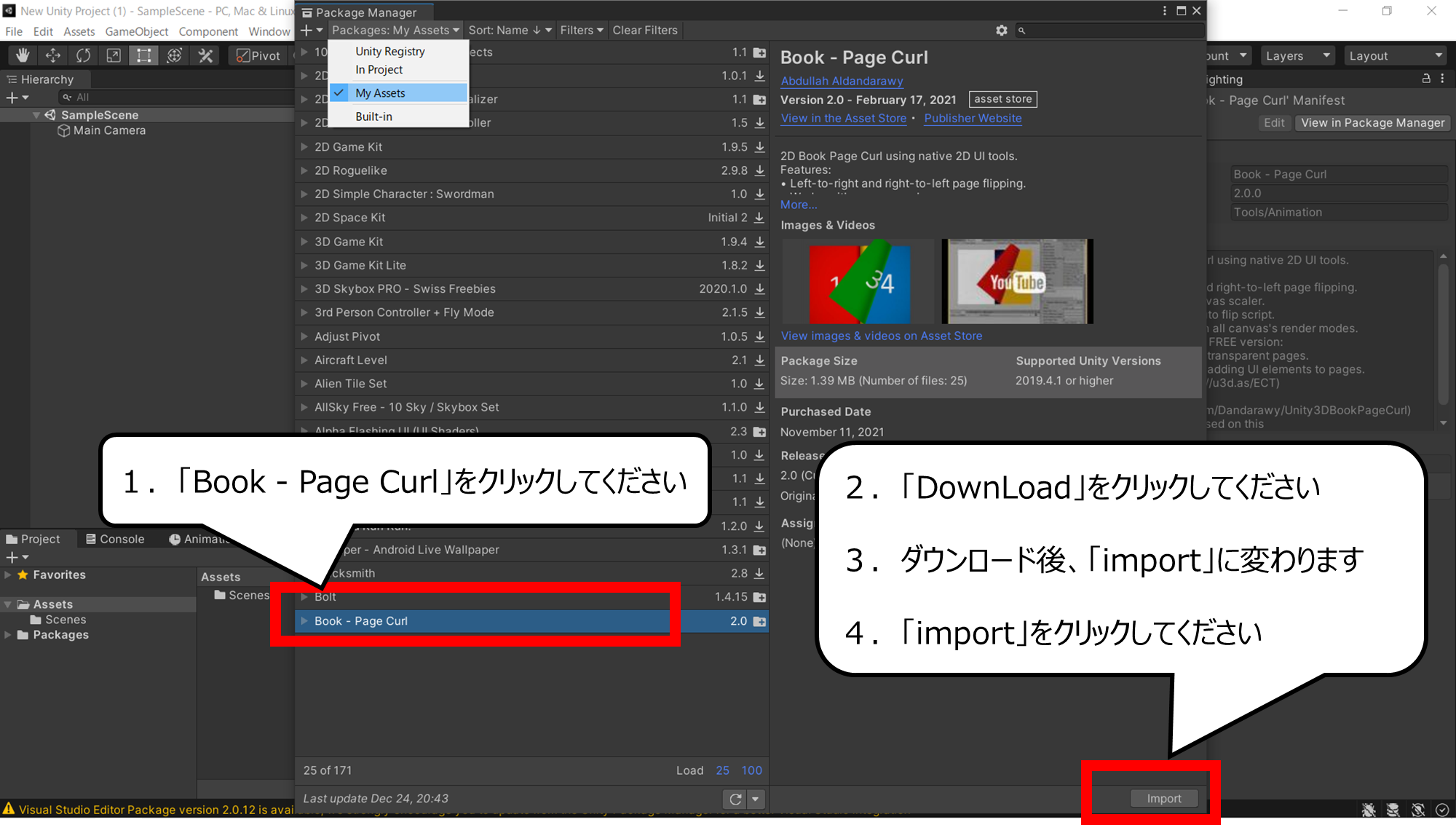Open the GameObject menu
The width and height of the screenshot is (1456, 825).
click(137, 31)
